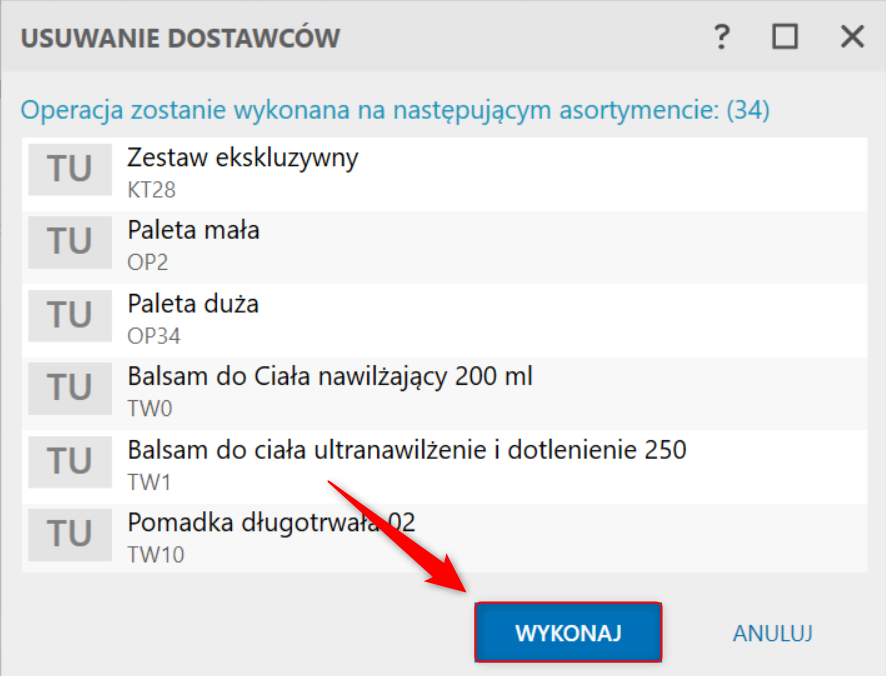
Task: Choose the Paleta duża entry
Action: coord(444,320)
